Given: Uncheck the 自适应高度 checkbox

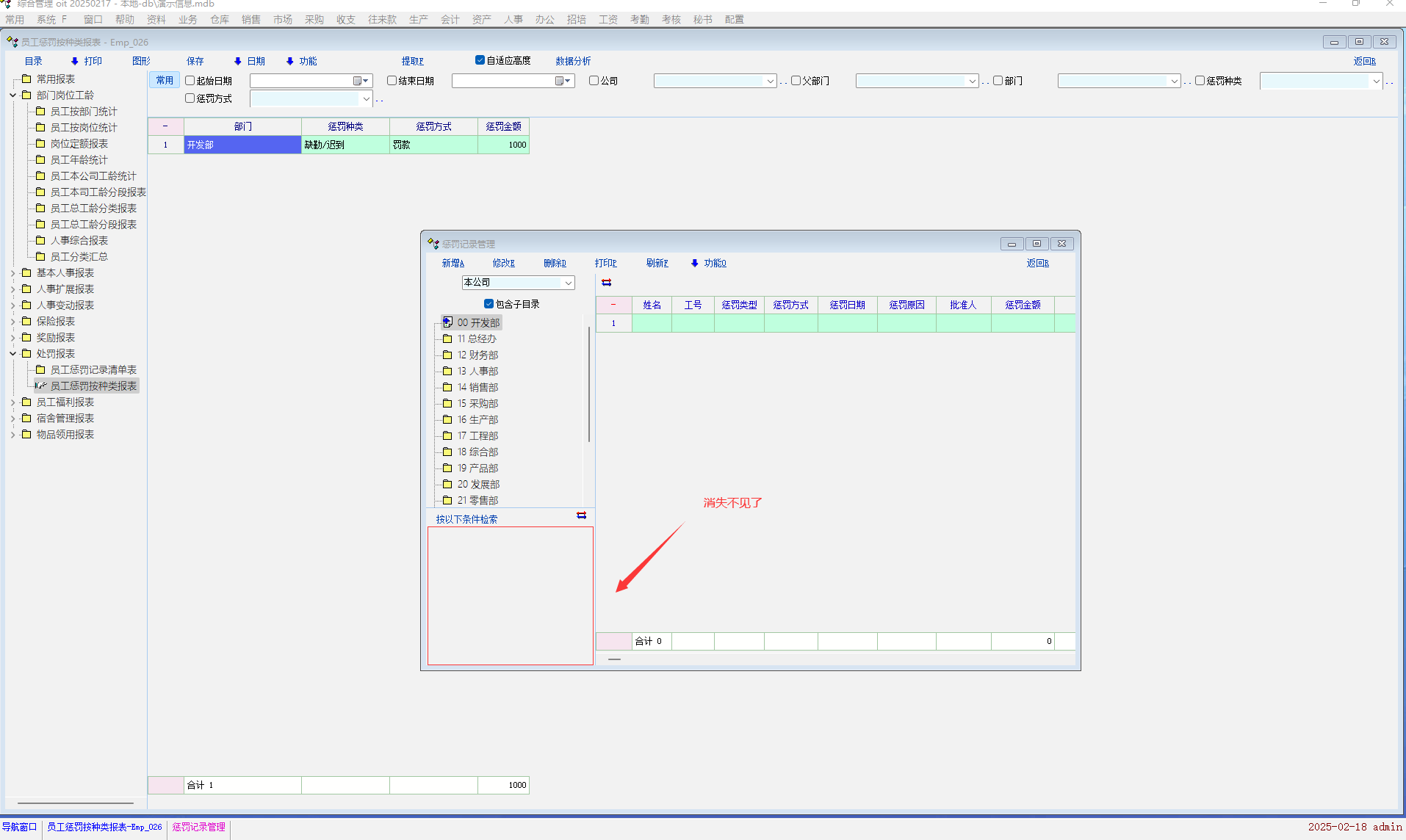Looking at the screenshot, I should (480, 60).
